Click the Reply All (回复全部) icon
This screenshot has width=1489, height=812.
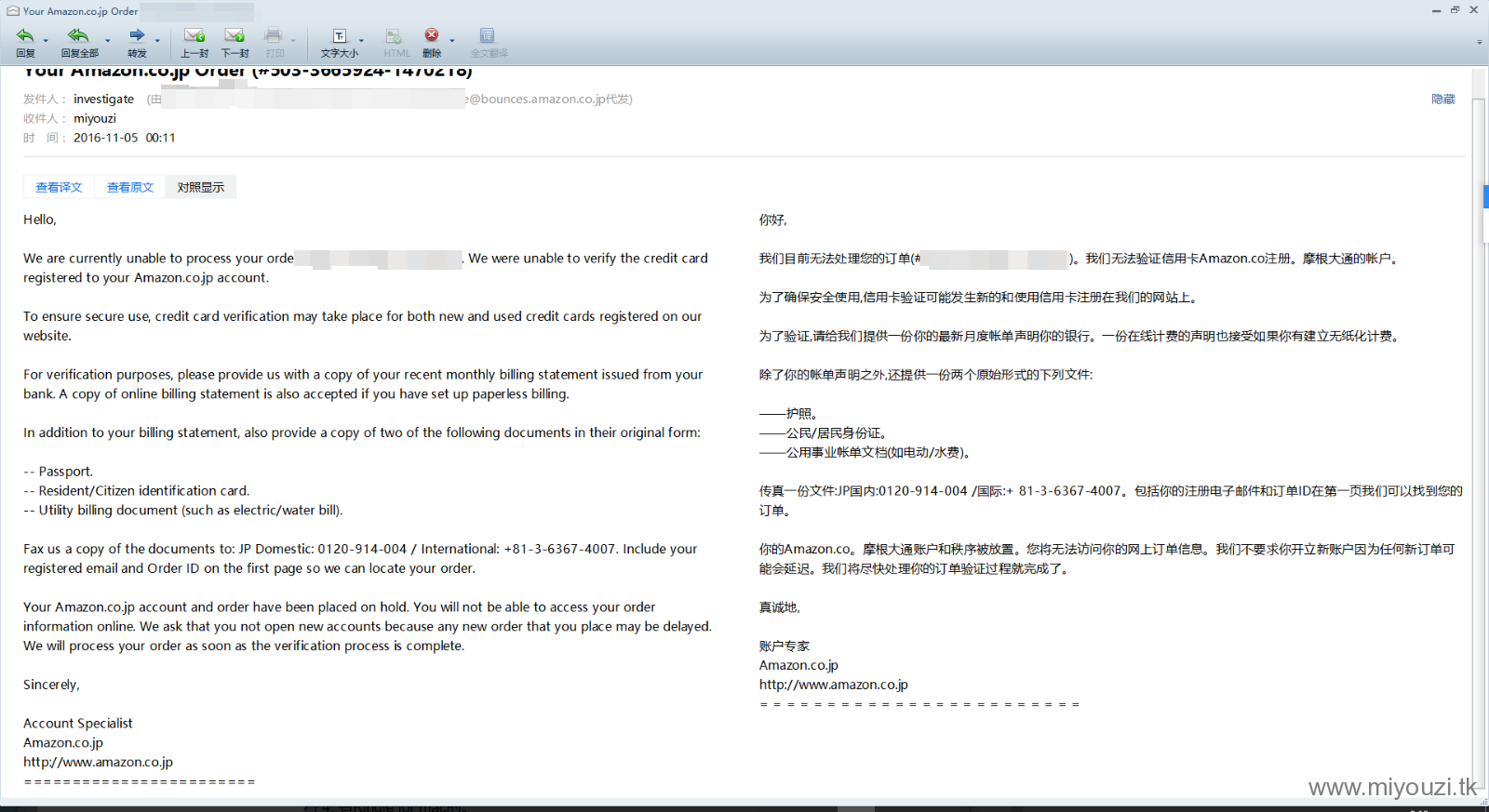tap(78, 36)
